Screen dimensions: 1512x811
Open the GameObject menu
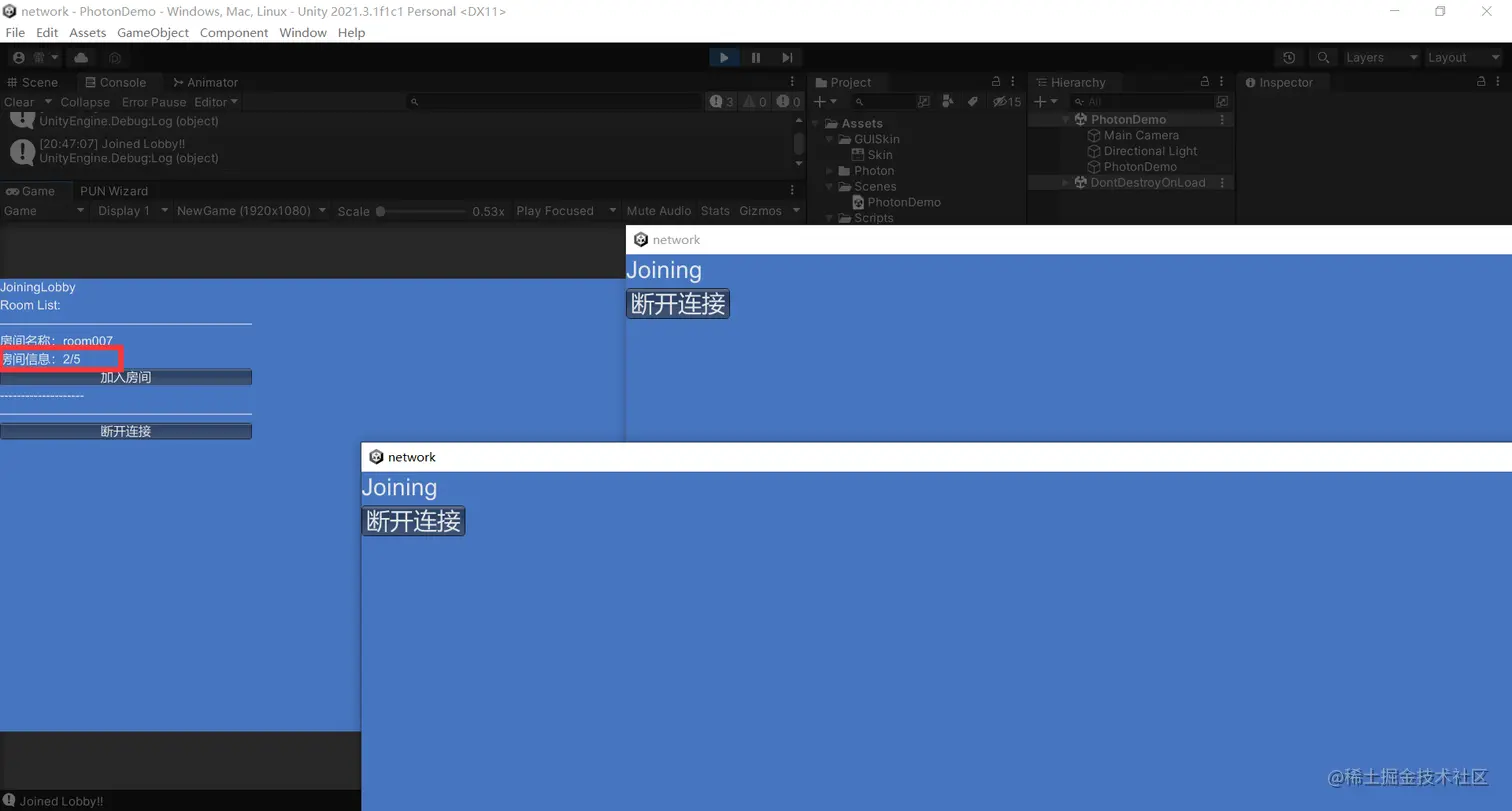pos(153,33)
